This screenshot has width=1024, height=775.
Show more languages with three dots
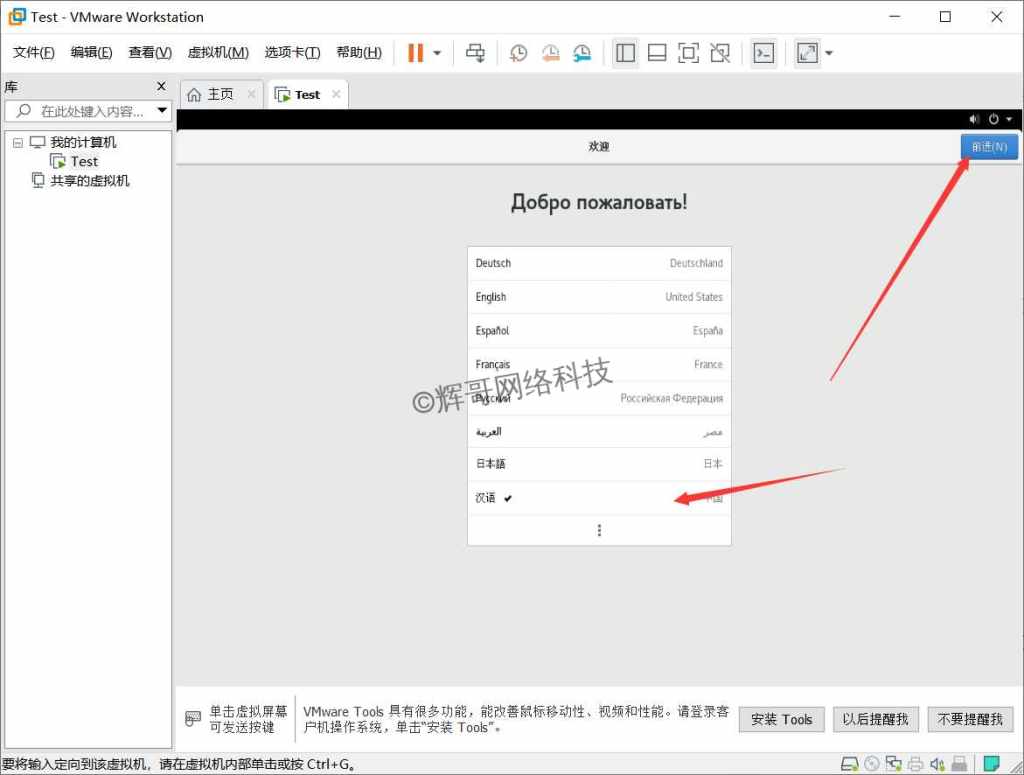pos(599,530)
